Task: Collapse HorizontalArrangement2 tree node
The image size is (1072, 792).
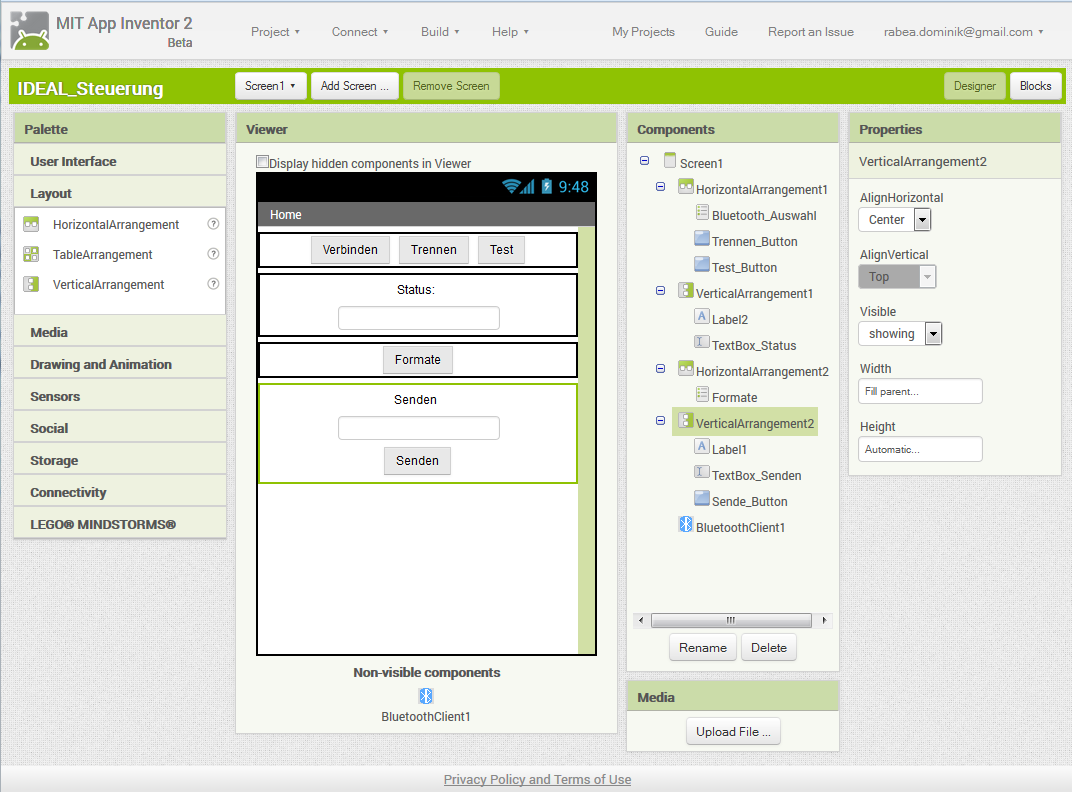Action: 660,369
